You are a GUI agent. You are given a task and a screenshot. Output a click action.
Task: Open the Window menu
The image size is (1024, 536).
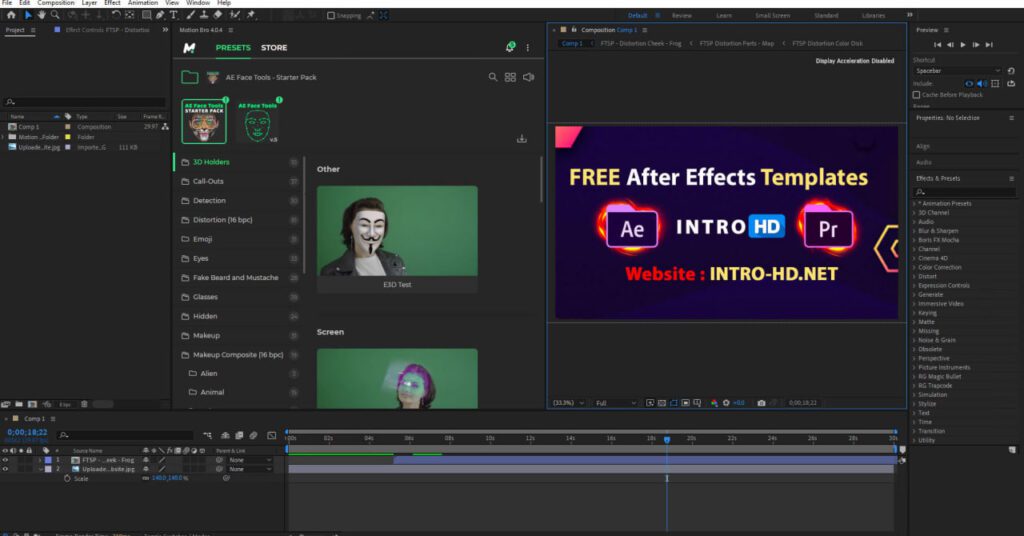198,3
